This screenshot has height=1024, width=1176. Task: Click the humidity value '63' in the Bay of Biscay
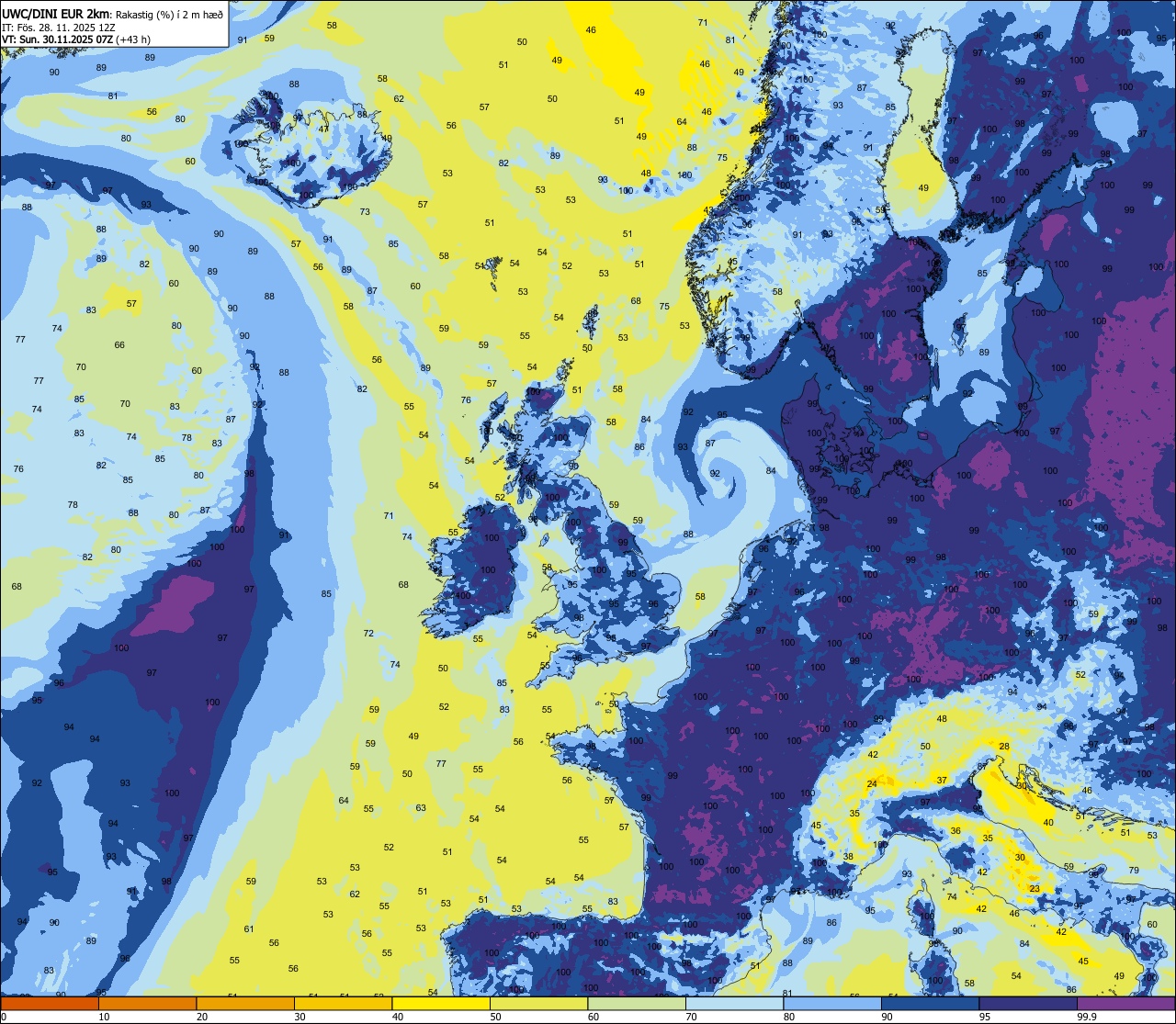click(x=421, y=808)
